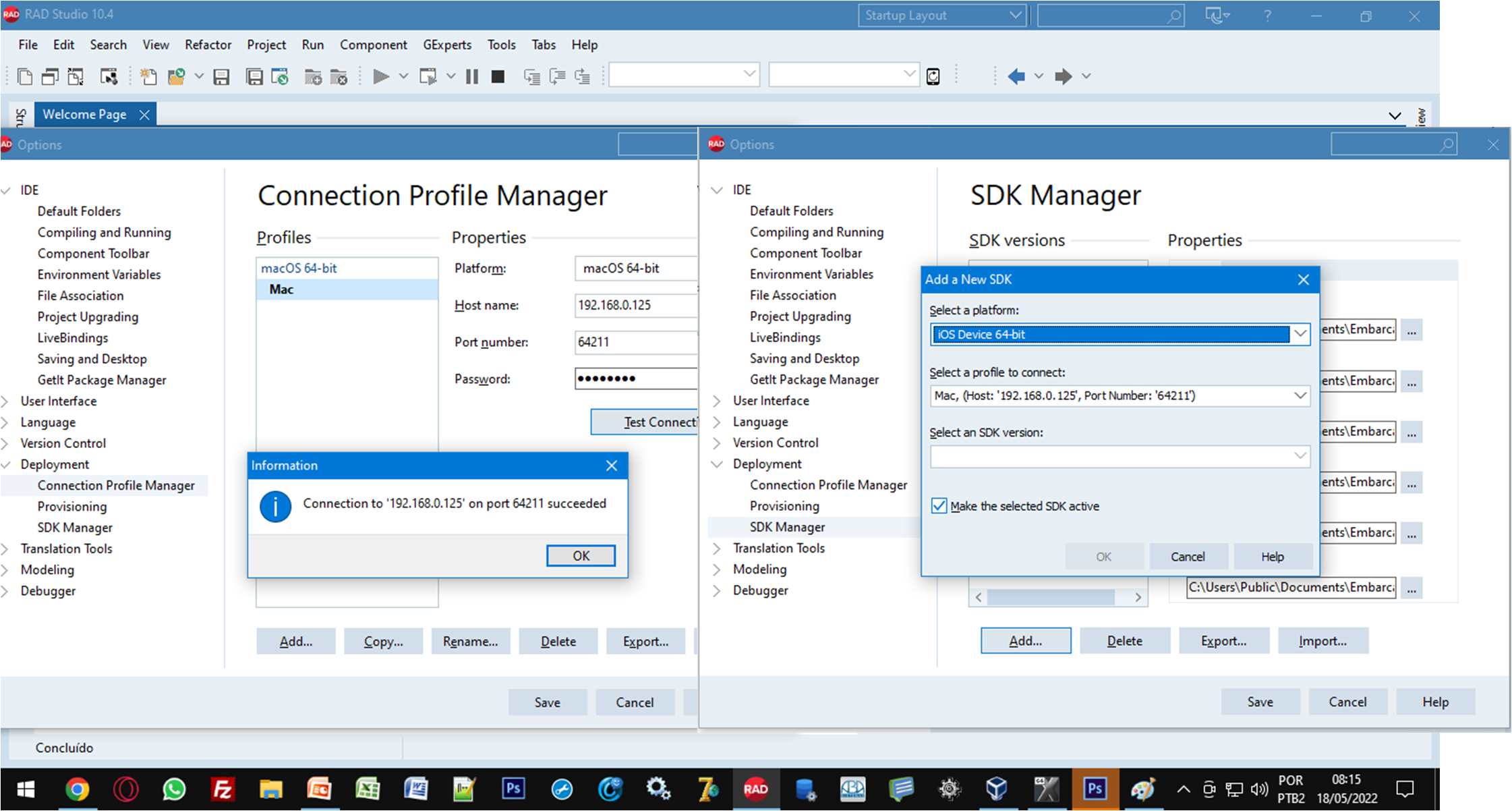Viewport: 1512px width, 811px height.
Task: Click OK in the Information dialog
Action: click(581, 555)
